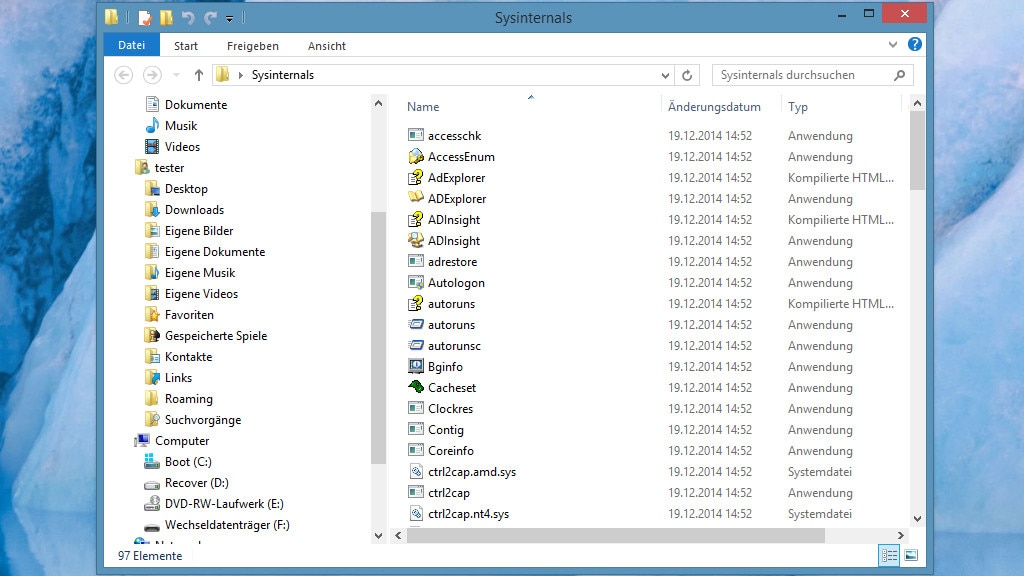Click the DVD-RW-Laufwerk (E:) drive icon
1024x576 pixels.
click(152, 504)
